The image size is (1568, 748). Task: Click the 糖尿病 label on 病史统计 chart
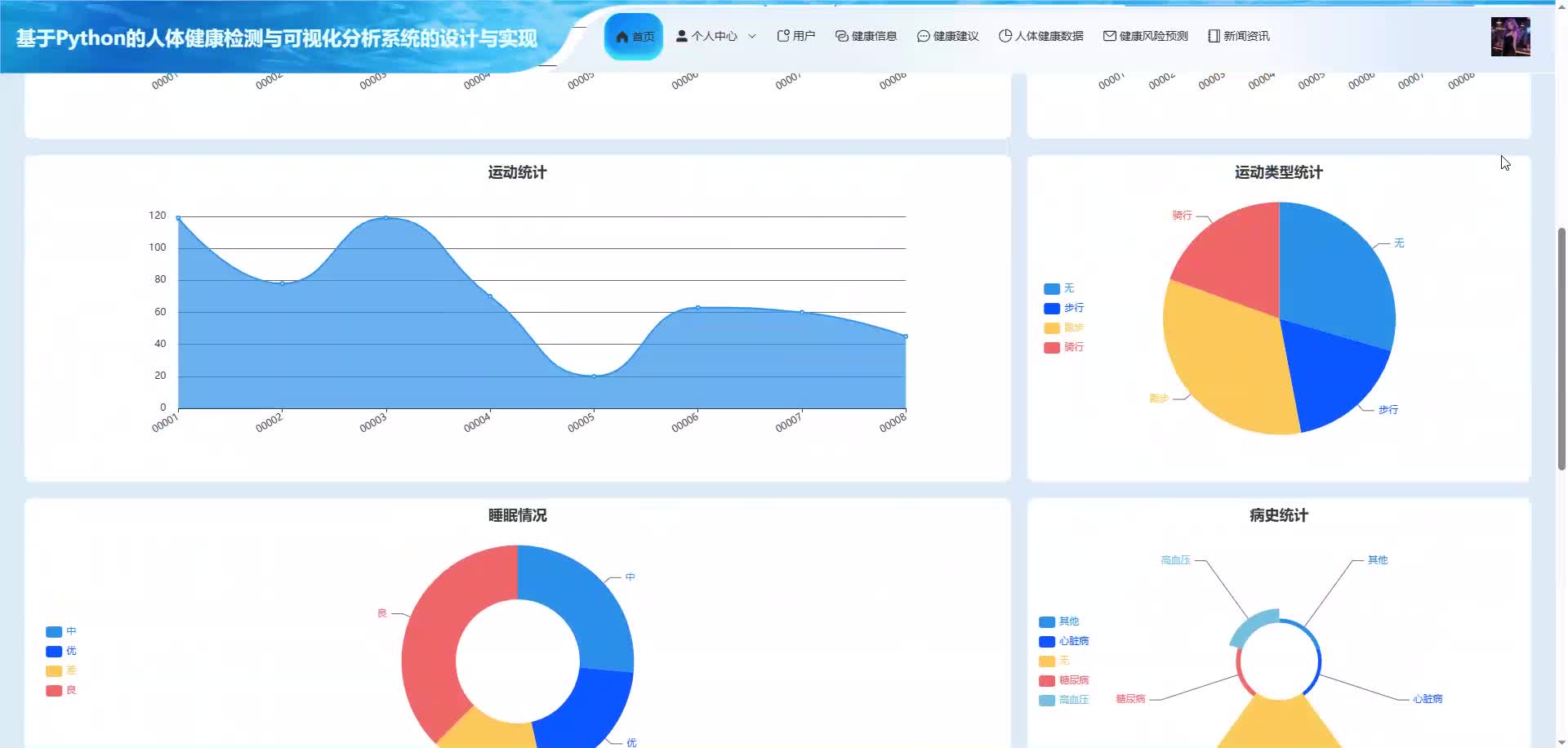click(1130, 699)
